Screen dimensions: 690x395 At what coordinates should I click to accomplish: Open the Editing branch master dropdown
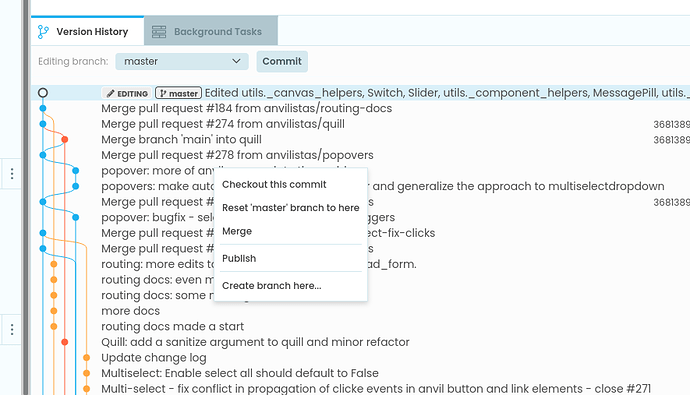click(x=182, y=61)
